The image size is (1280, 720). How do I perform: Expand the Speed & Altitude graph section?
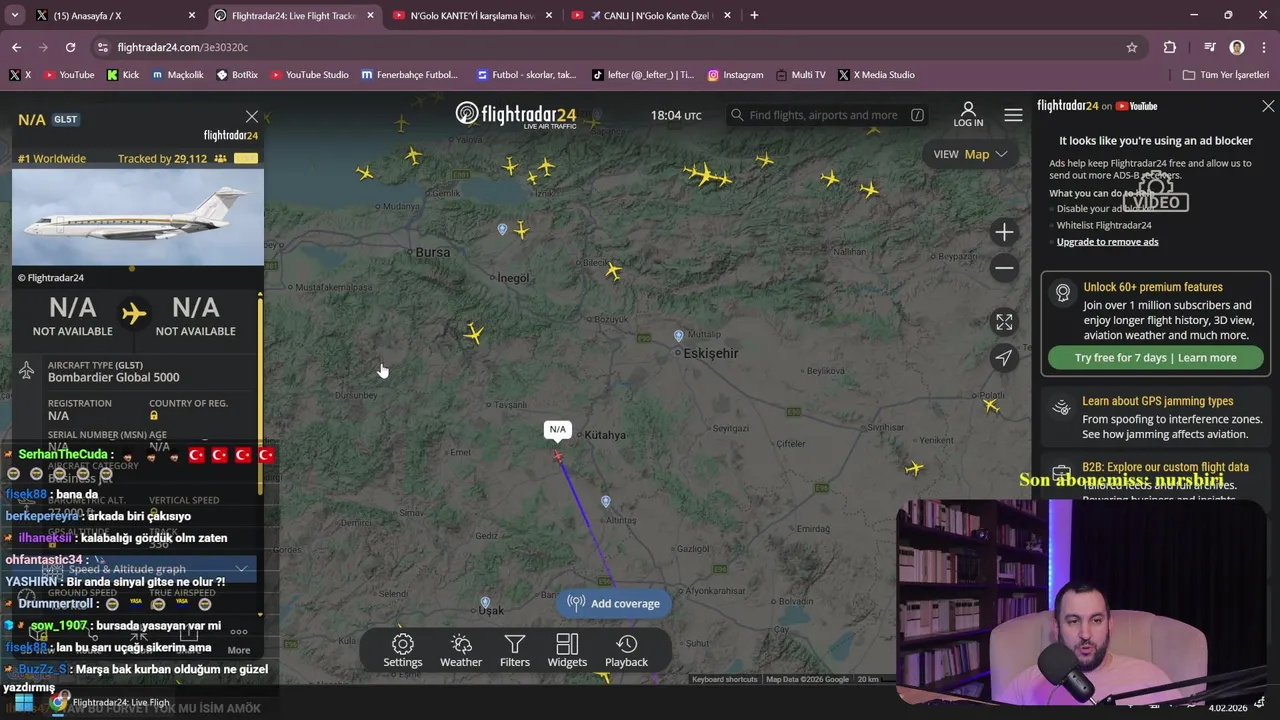coord(148,569)
